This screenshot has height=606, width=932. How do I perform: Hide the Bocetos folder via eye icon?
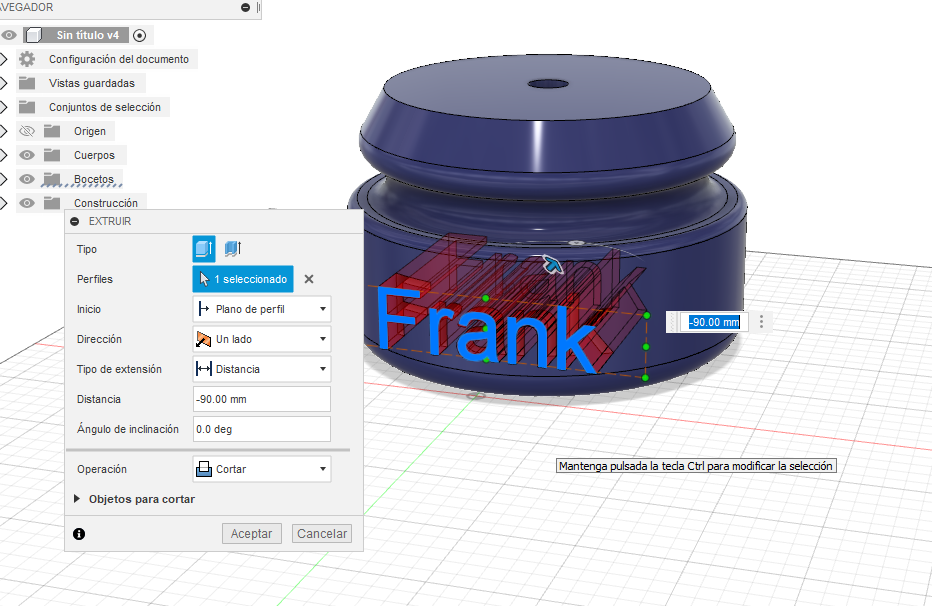pyautogui.click(x=27, y=179)
